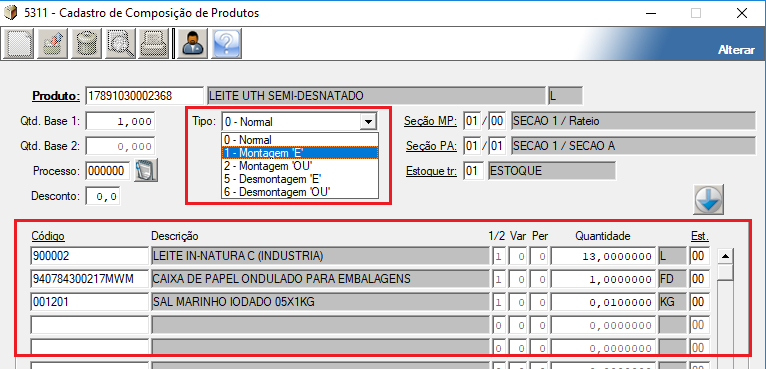766x369 pixels.
Task: Click the Seção MP label link
Action: (430, 121)
